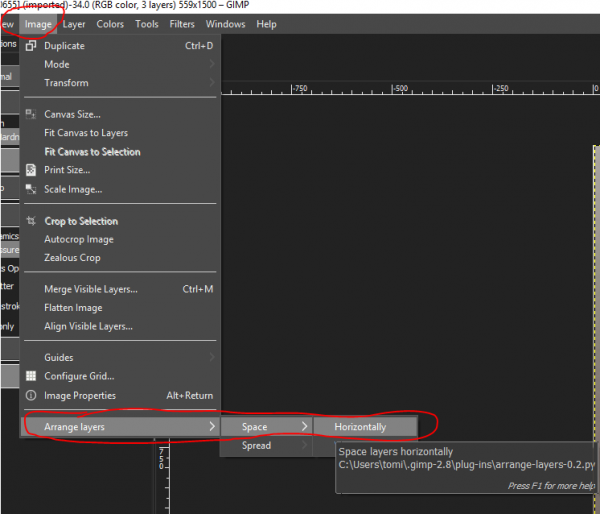Expand the Arrange layers submenu

pos(120,427)
